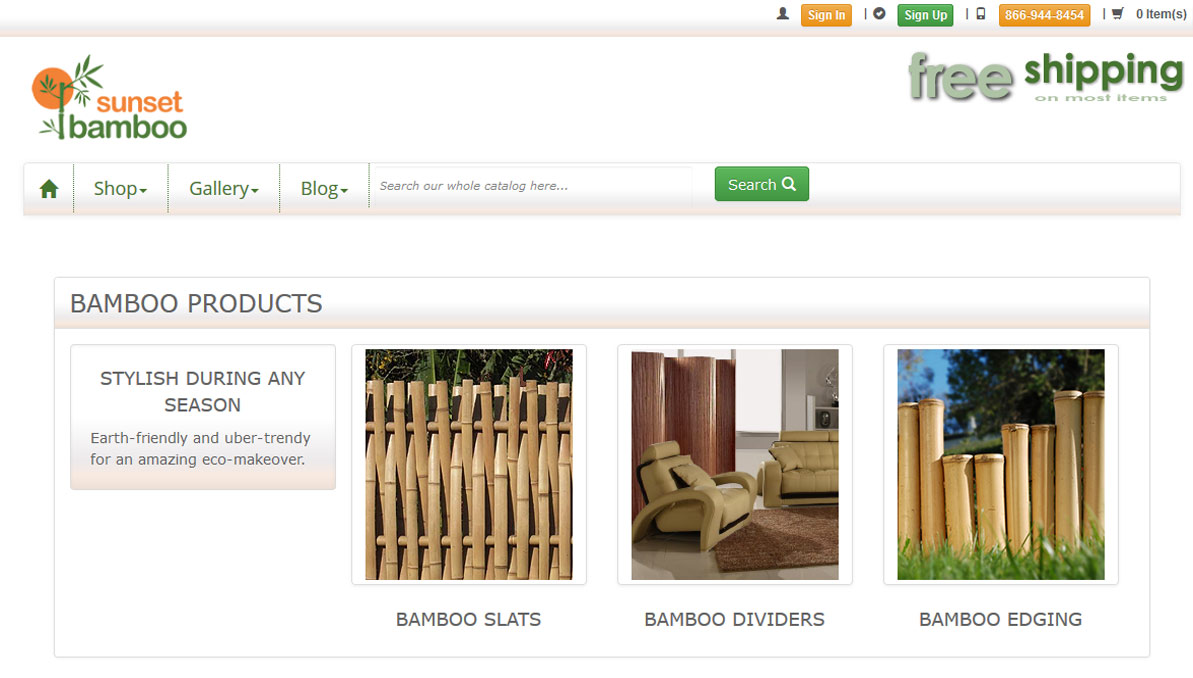The width and height of the screenshot is (1193, 678).
Task: Open the Bamboo Slats product image
Action: click(469, 464)
